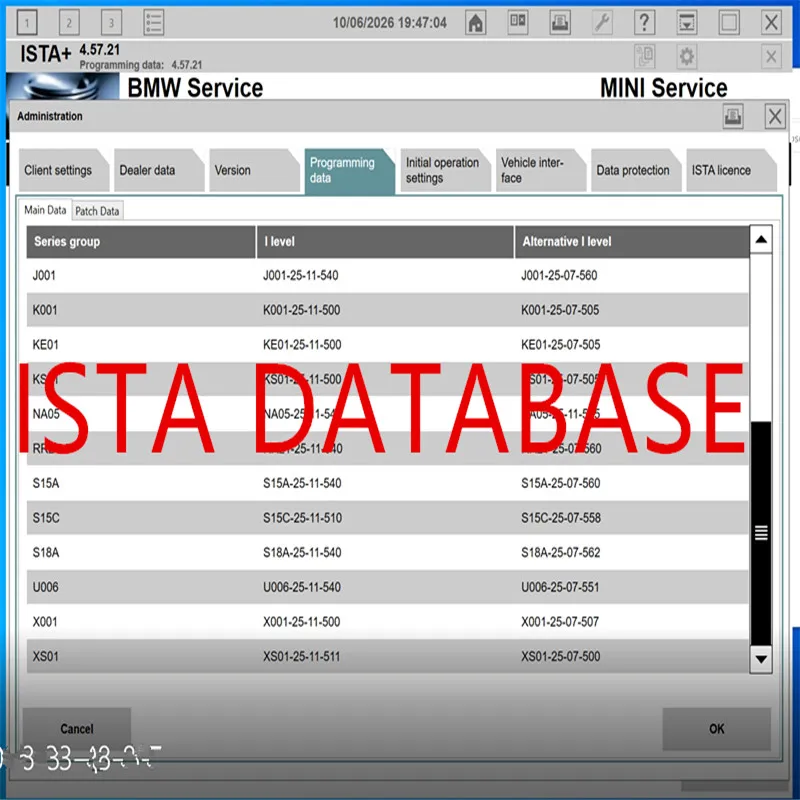Screen dimensions: 800x800
Task: Select the Patch Data sub-tab
Action: [97, 211]
